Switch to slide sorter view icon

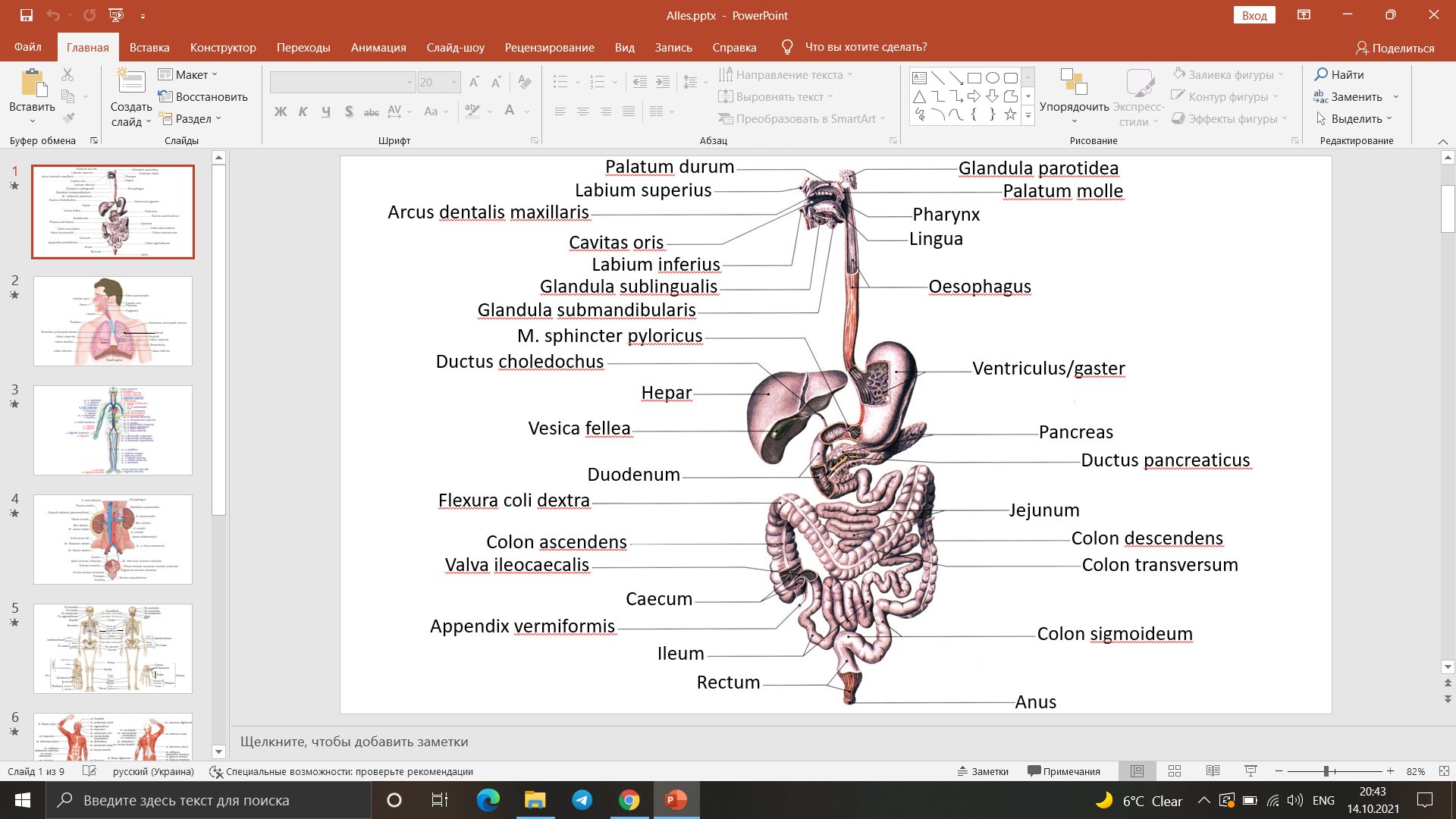coord(1175,771)
